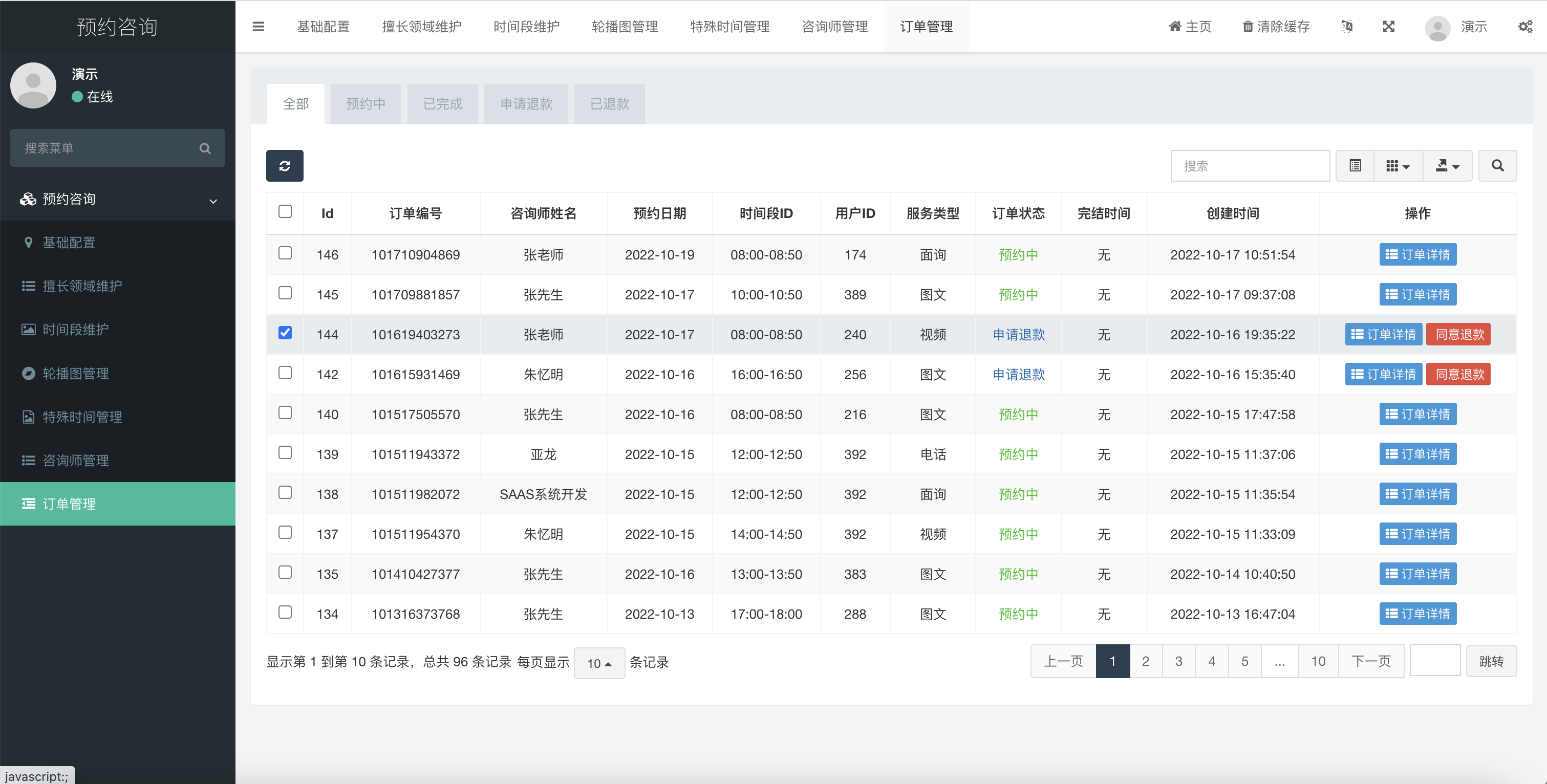Open the columns grid dropdown

click(1398, 166)
